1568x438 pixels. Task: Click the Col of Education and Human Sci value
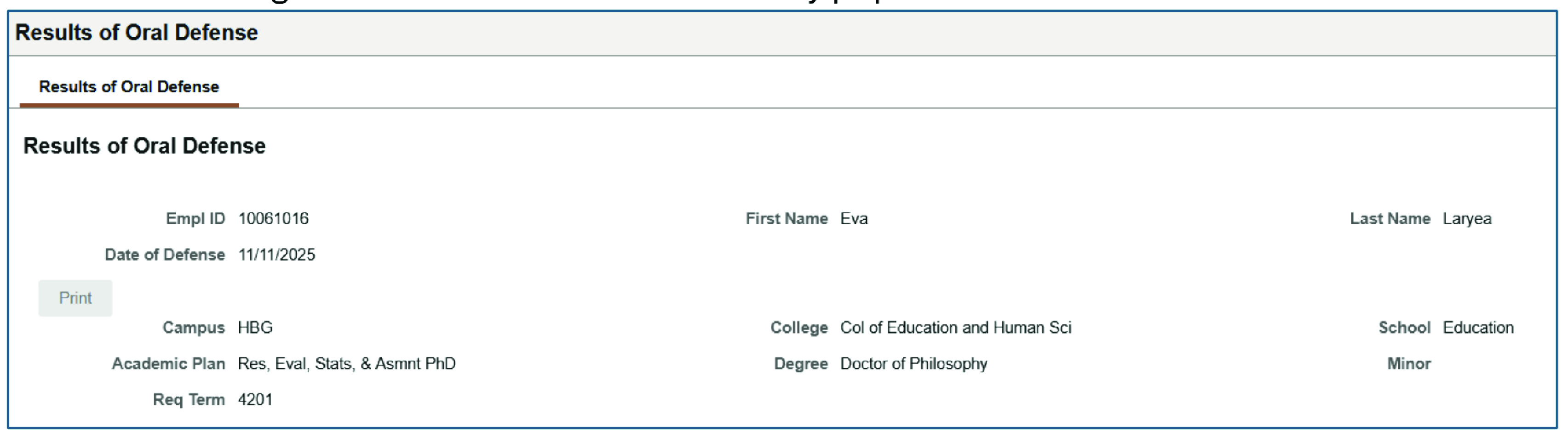click(956, 327)
